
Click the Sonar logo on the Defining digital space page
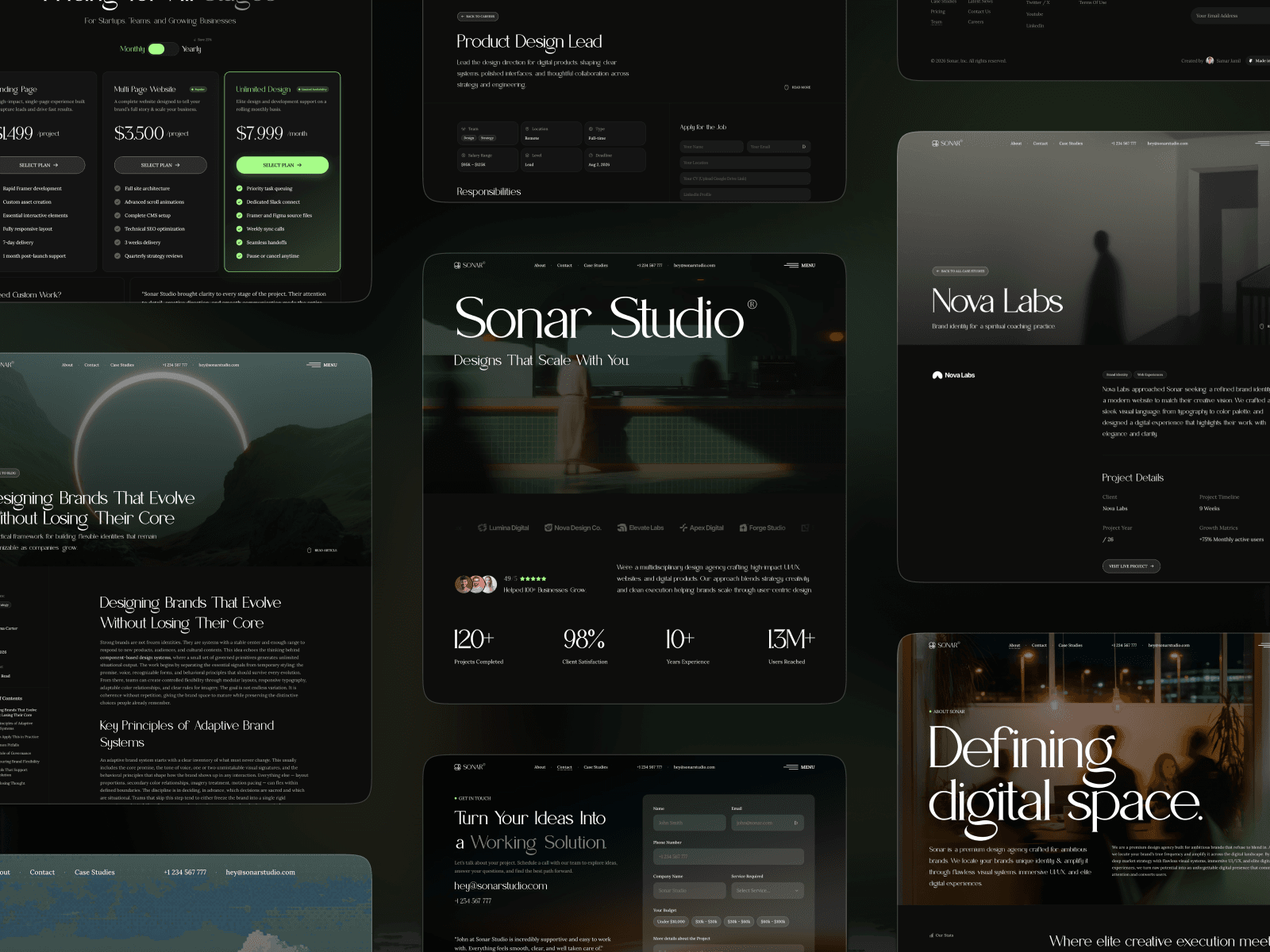coord(945,645)
